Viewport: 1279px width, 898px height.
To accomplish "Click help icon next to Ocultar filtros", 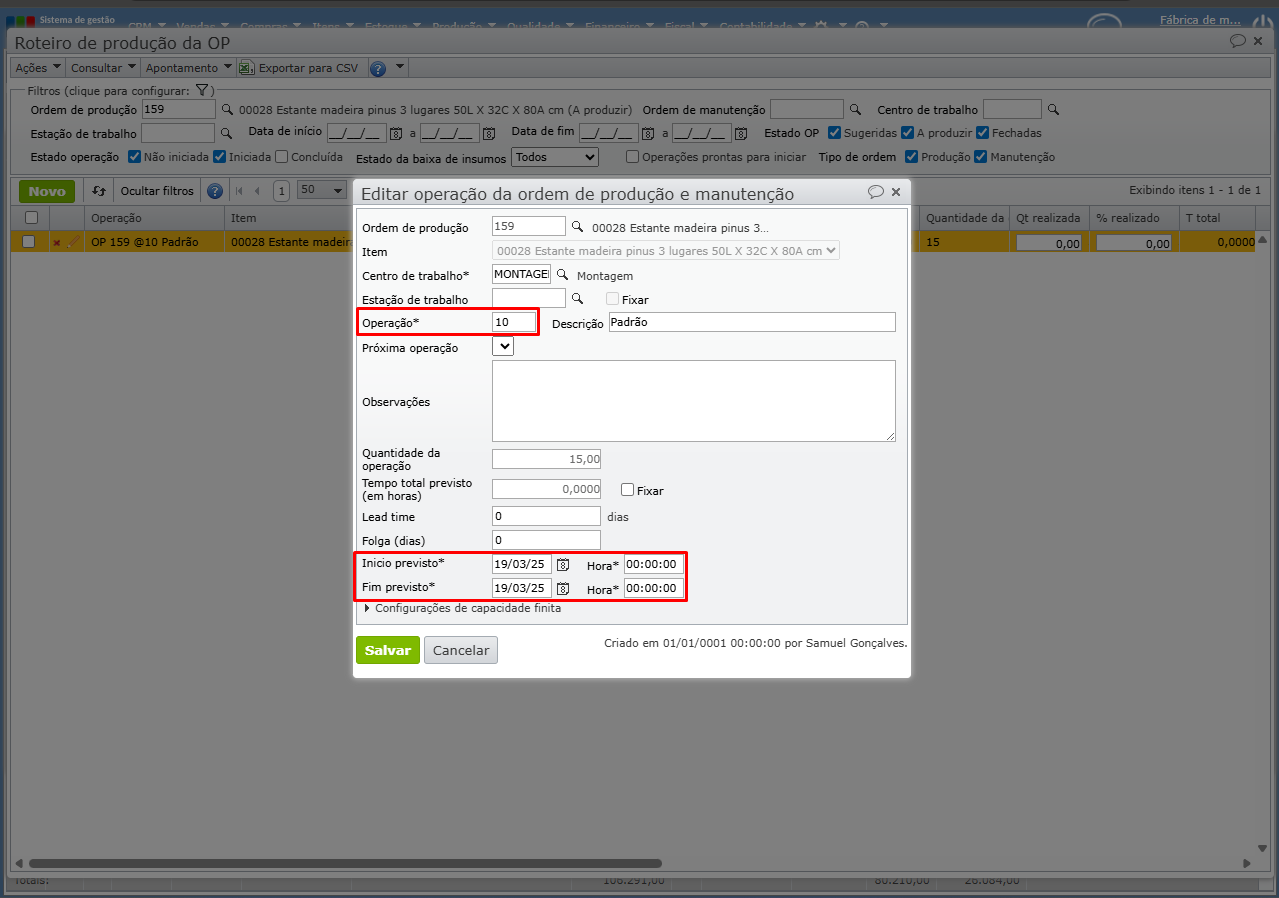I will (x=214, y=191).
